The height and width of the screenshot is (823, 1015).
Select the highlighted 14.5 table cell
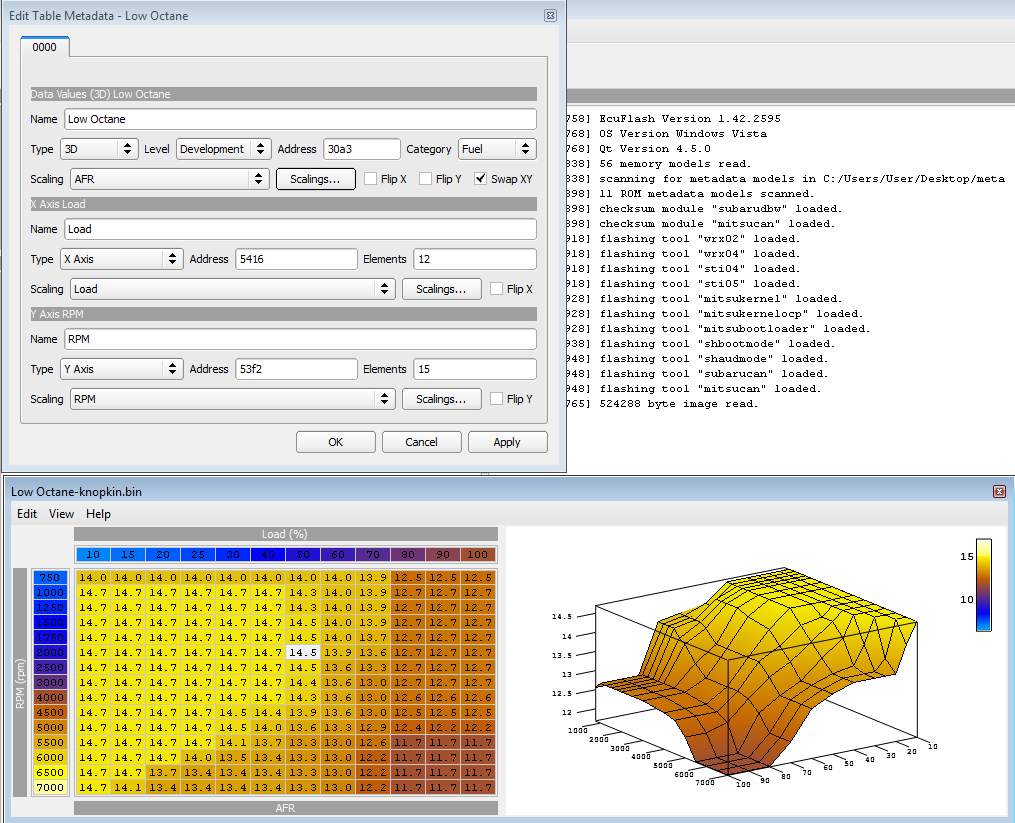pos(304,652)
